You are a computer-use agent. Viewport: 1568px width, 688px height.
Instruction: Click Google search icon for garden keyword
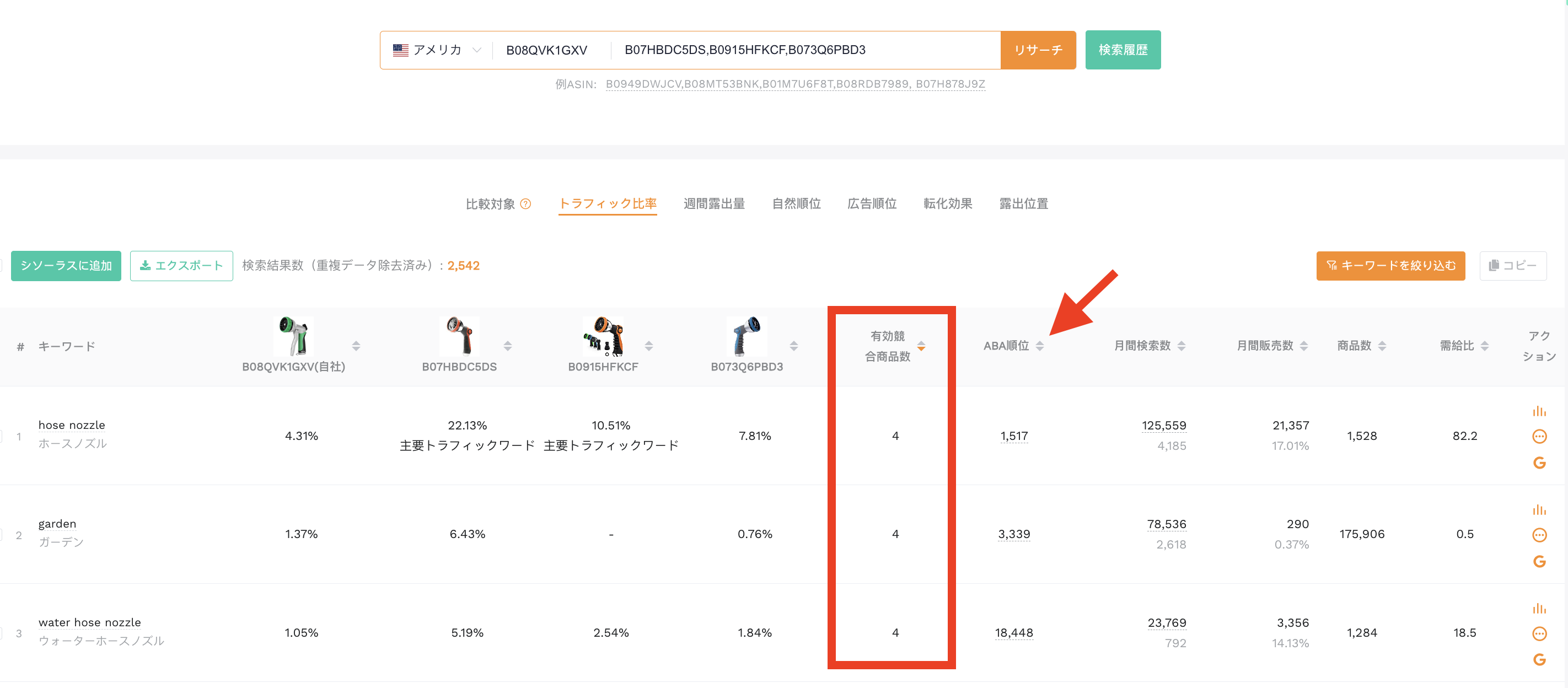(1539, 561)
